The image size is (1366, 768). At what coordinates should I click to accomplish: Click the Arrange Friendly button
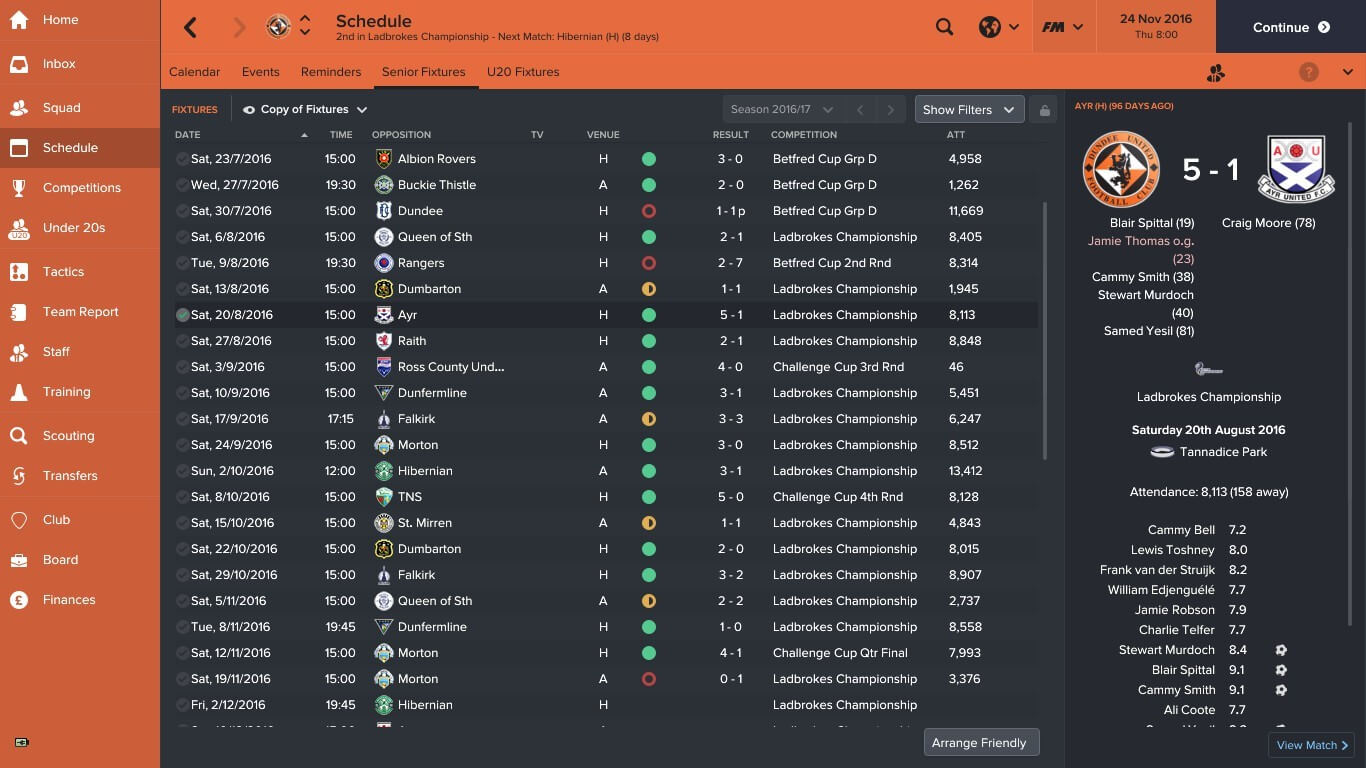point(981,743)
